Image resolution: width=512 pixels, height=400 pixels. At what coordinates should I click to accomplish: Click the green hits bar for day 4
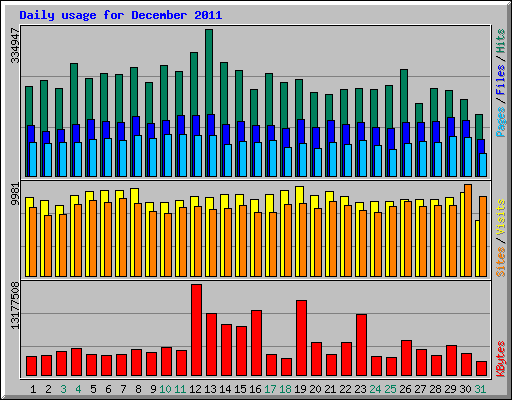(x=74, y=94)
